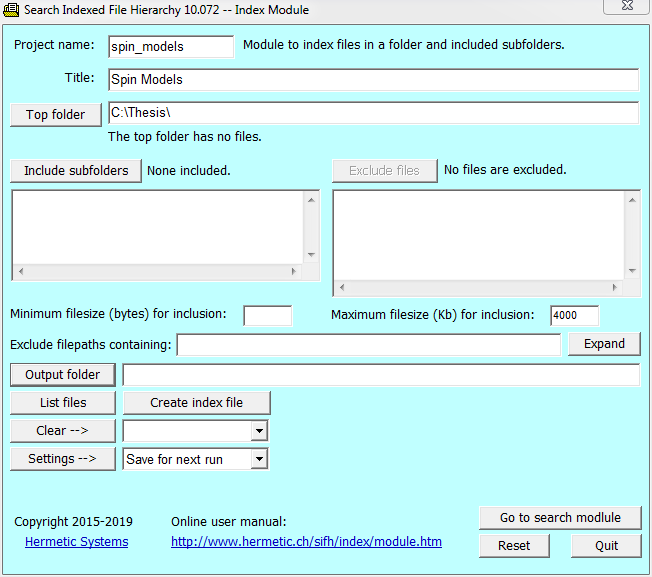652x577 pixels.
Task: Click left arrow of subfolders horizontal scrollbar
Action: (x=21, y=271)
